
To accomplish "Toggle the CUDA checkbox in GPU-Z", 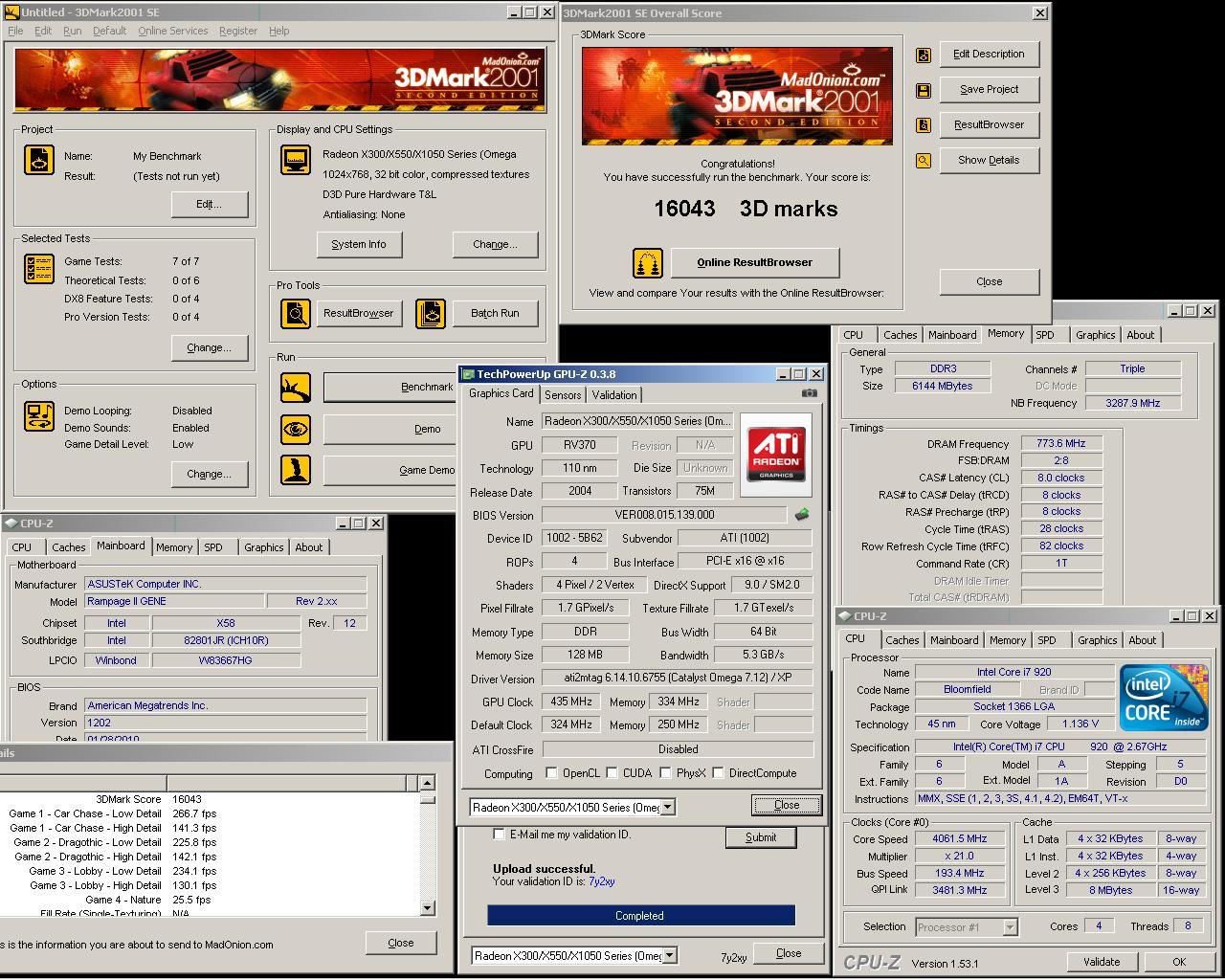I will click(x=612, y=773).
